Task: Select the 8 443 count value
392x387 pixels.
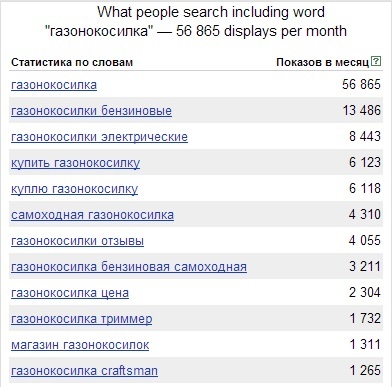Action: [365, 136]
